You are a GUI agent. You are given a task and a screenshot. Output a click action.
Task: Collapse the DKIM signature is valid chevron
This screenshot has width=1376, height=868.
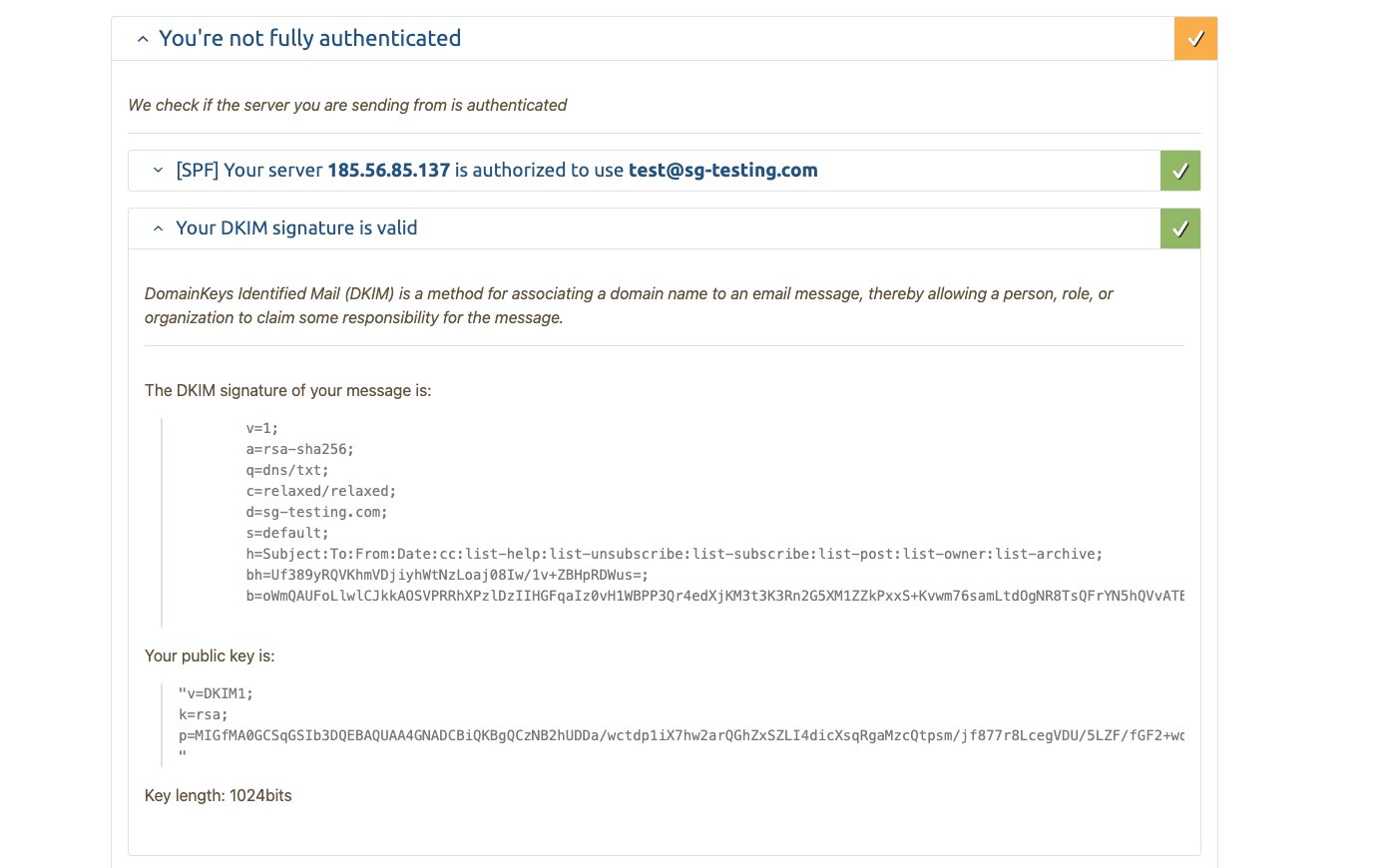158,228
